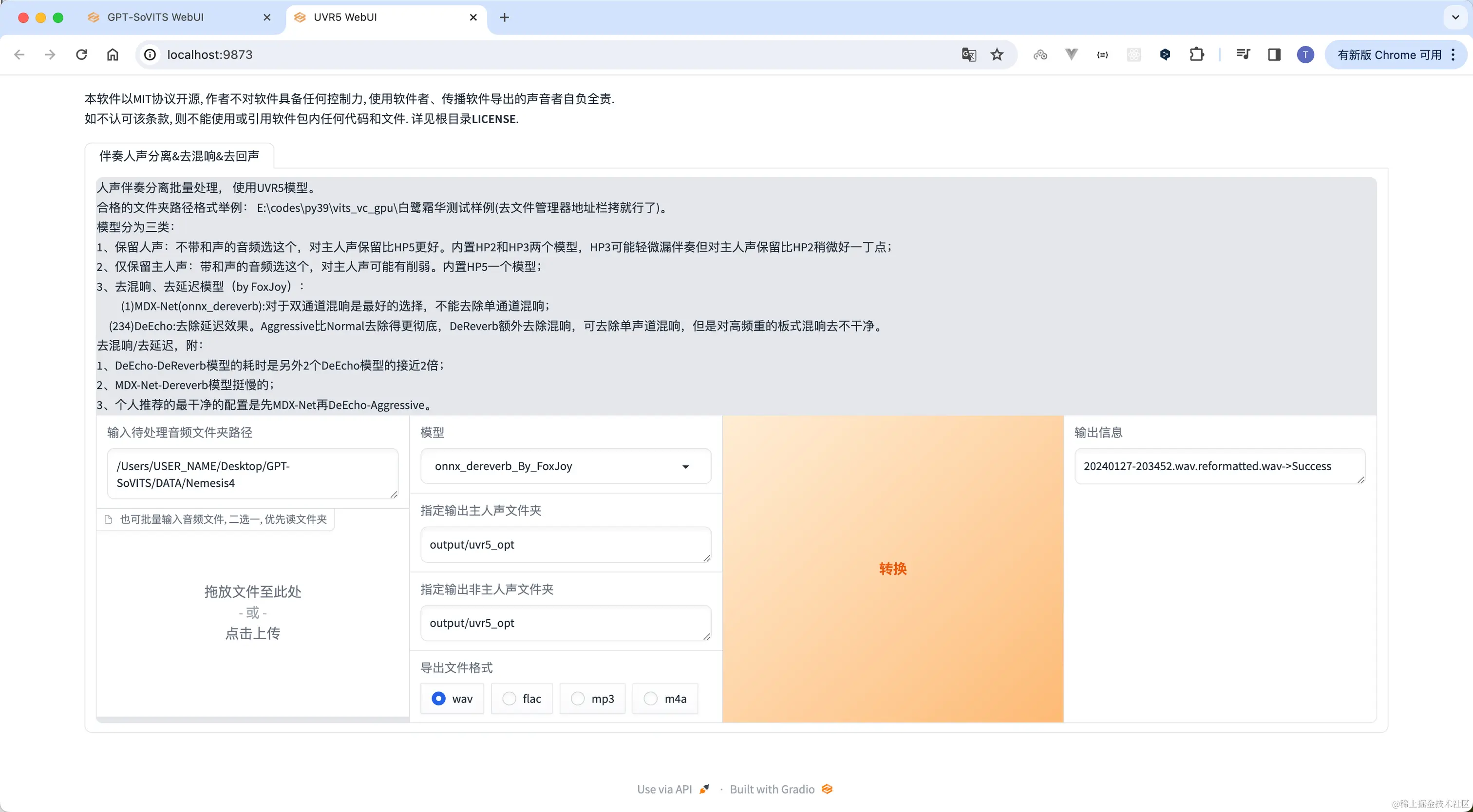
Task: Click the browser home icon
Action: [x=113, y=55]
